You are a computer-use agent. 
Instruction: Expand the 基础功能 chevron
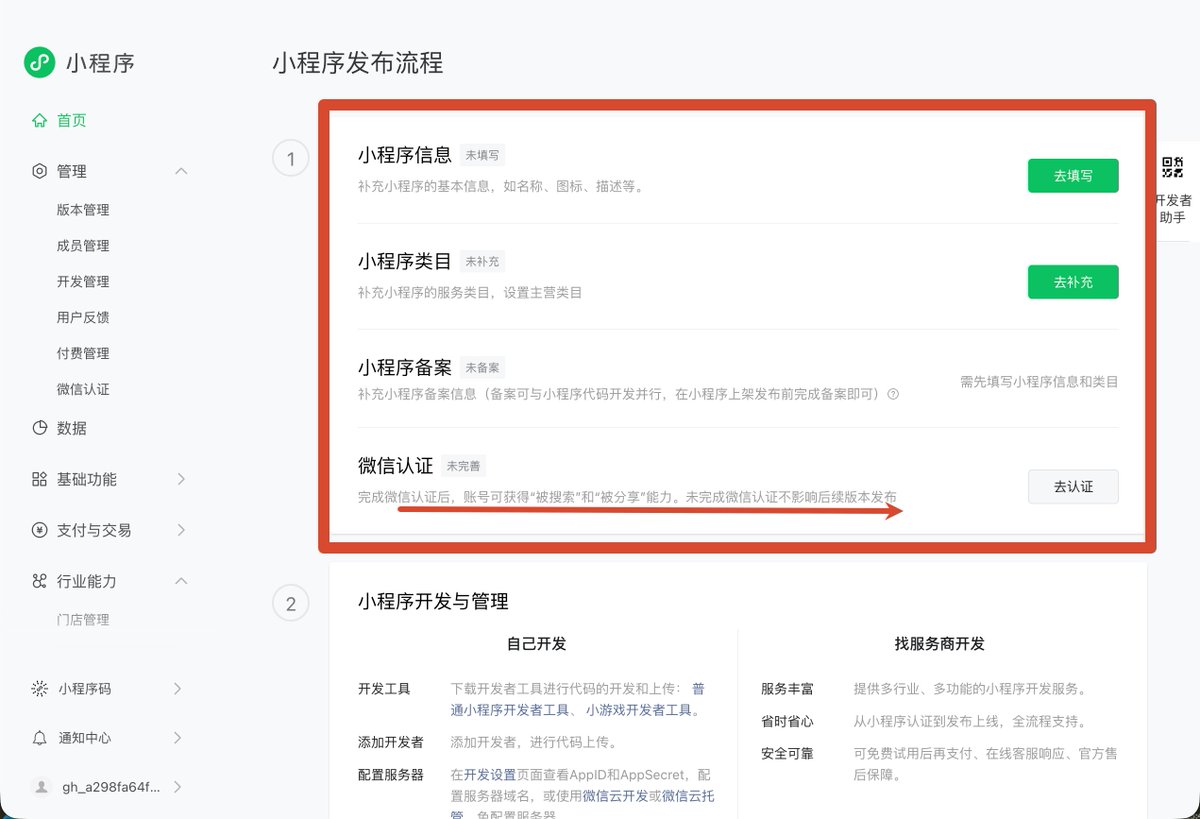[x=181, y=479]
